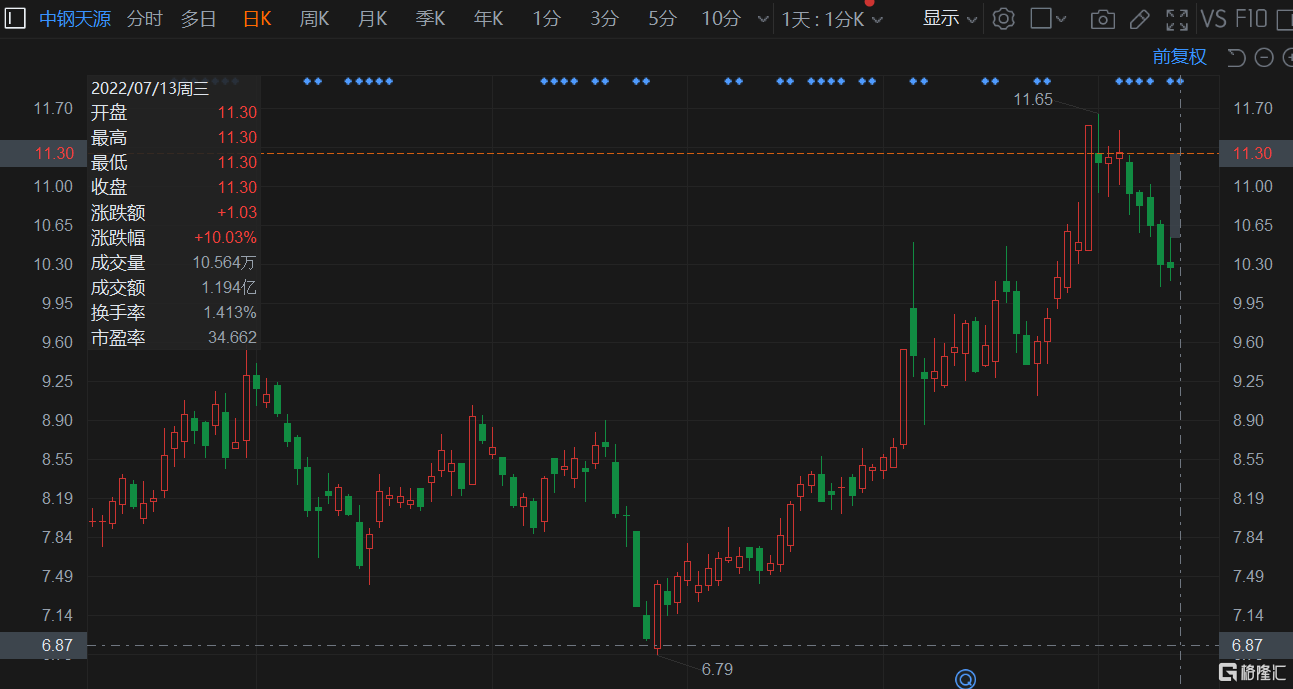Select the pencil drawing tool
This screenshot has width=1293, height=689.
(1140, 19)
